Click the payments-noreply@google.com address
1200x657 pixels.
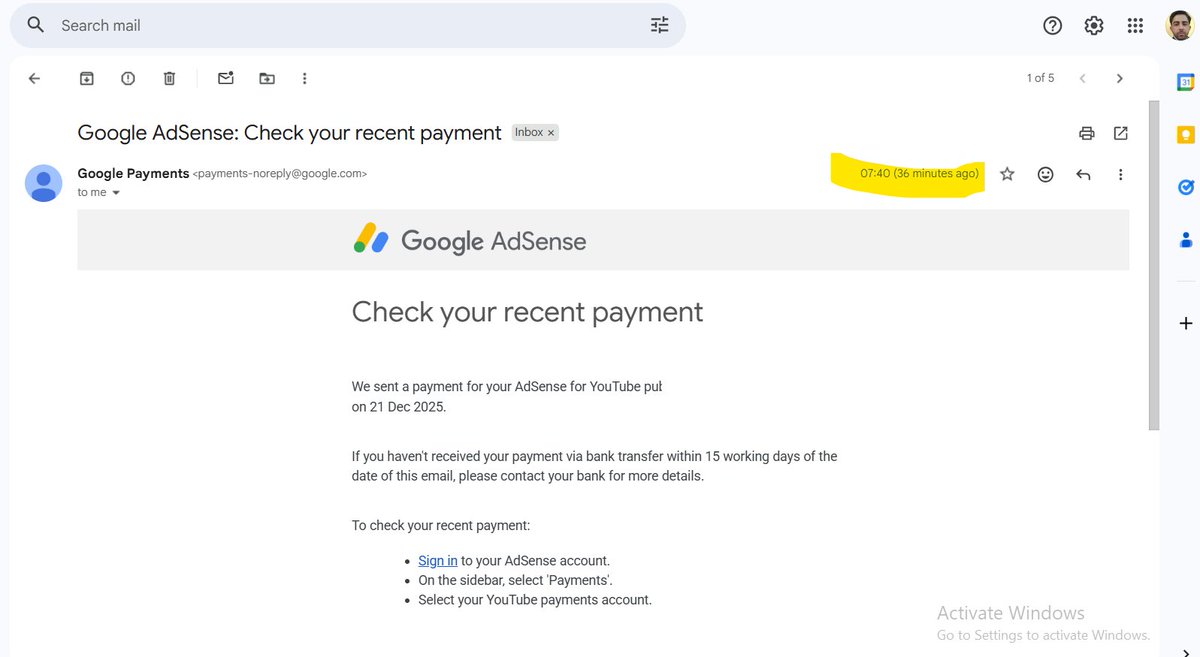[280, 174]
